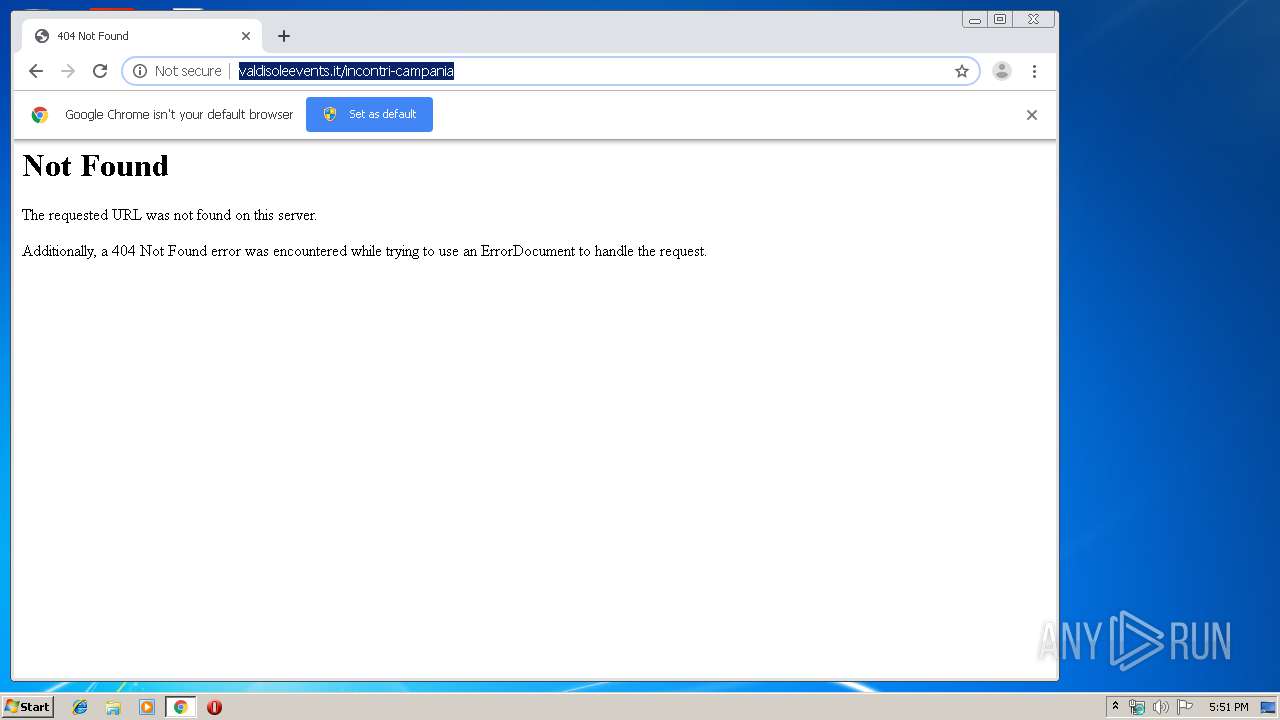
Task: Open the Windows Start menu
Action: (x=27, y=707)
